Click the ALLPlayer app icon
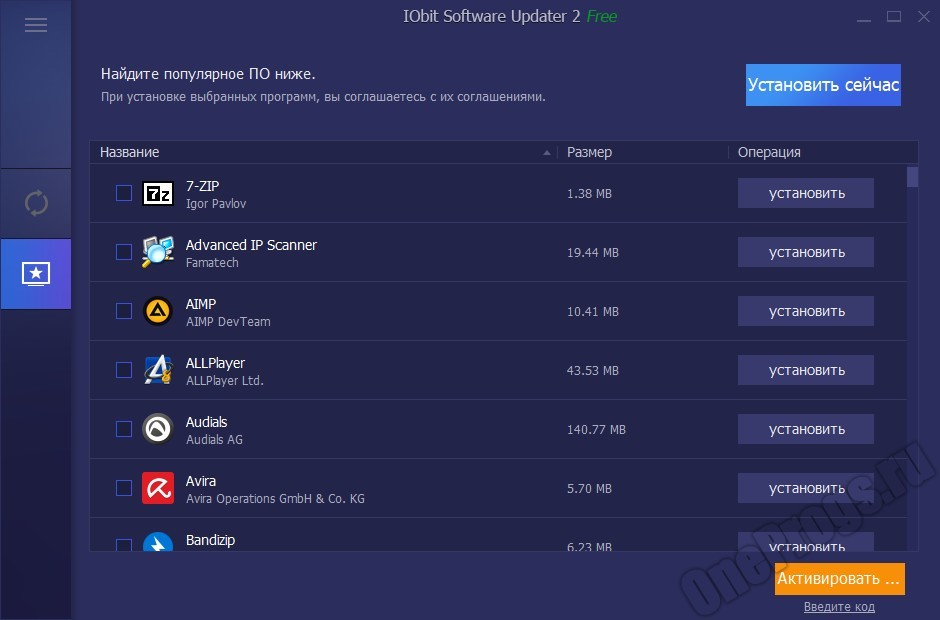The height and width of the screenshot is (620, 940). coord(158,369)
